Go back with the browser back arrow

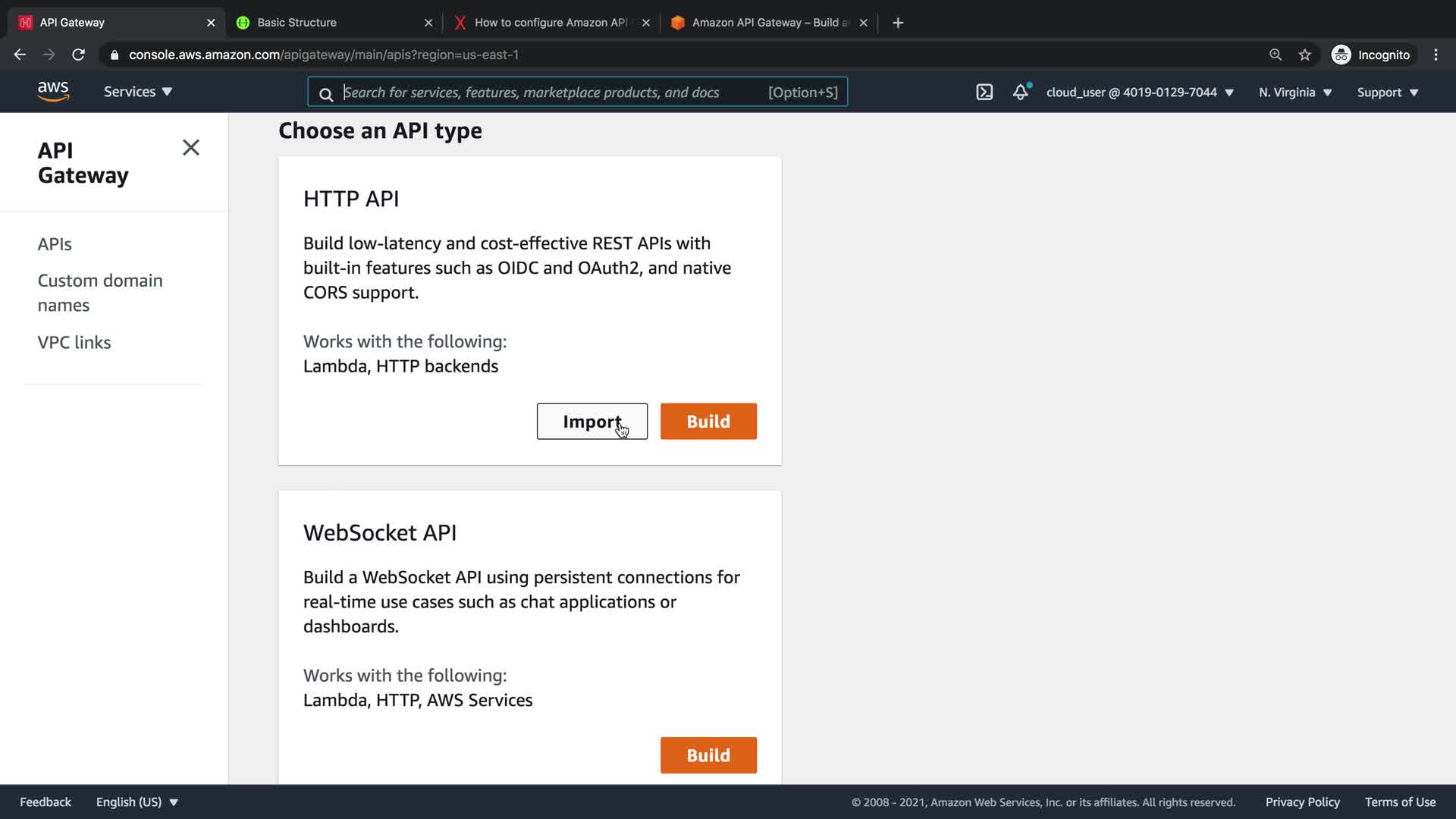coord(20,55)
